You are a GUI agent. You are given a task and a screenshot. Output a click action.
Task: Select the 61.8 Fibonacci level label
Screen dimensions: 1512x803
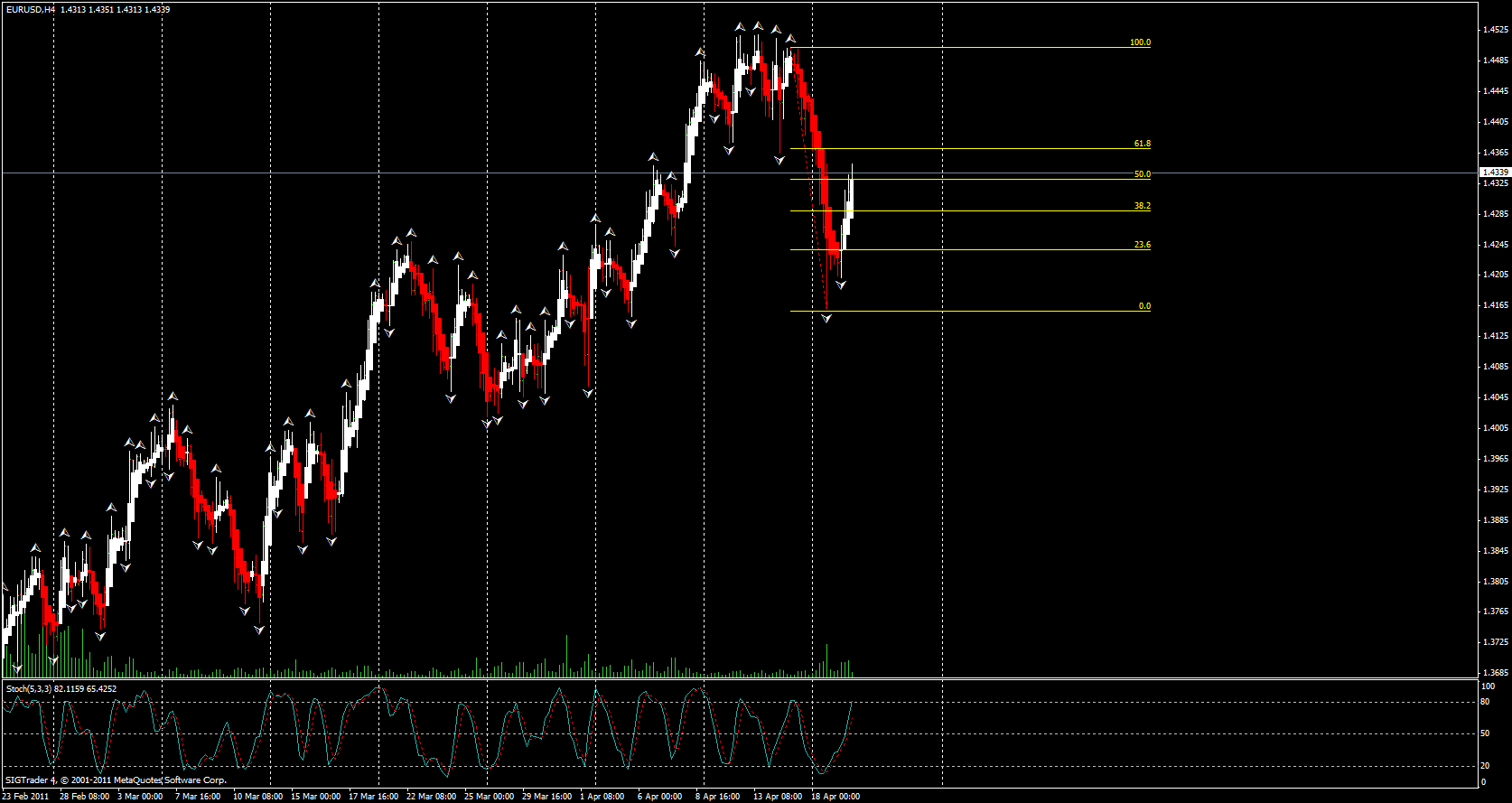pyautogui.click(x=1142, y=144)
